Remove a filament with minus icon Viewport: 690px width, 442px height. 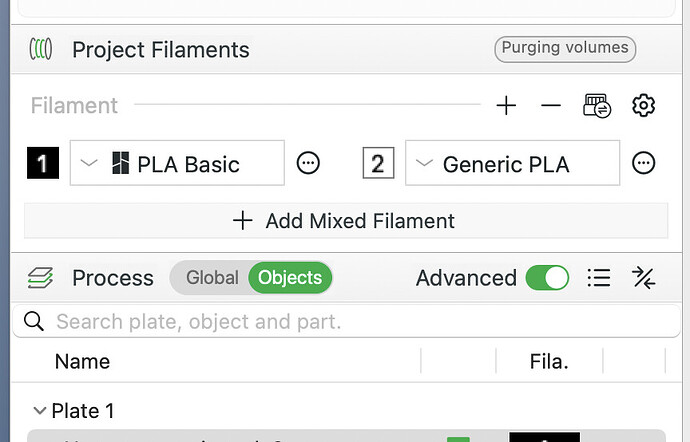tap(551, 106)
